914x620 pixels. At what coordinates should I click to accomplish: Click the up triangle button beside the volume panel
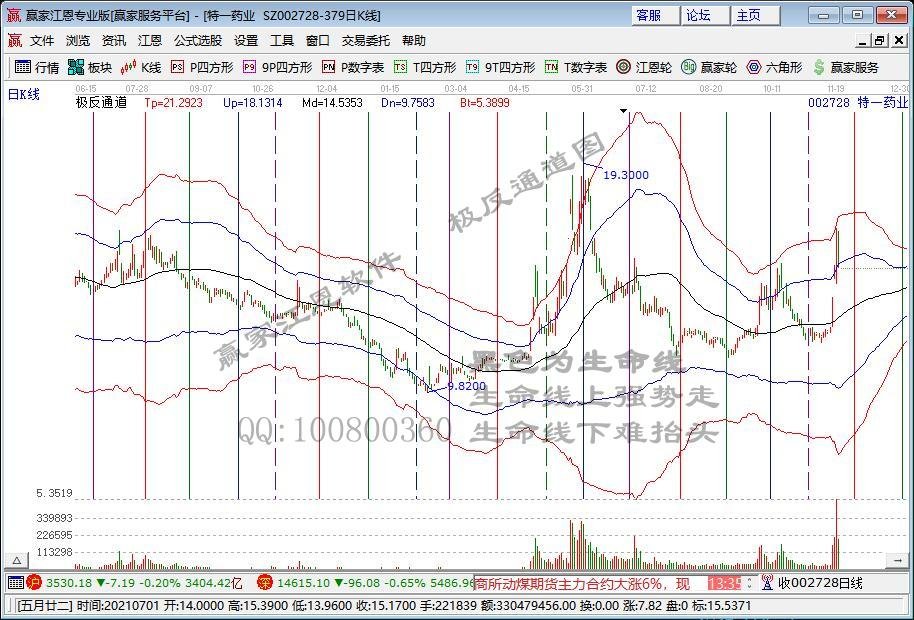pyautogui.click(x=16, y=561)
